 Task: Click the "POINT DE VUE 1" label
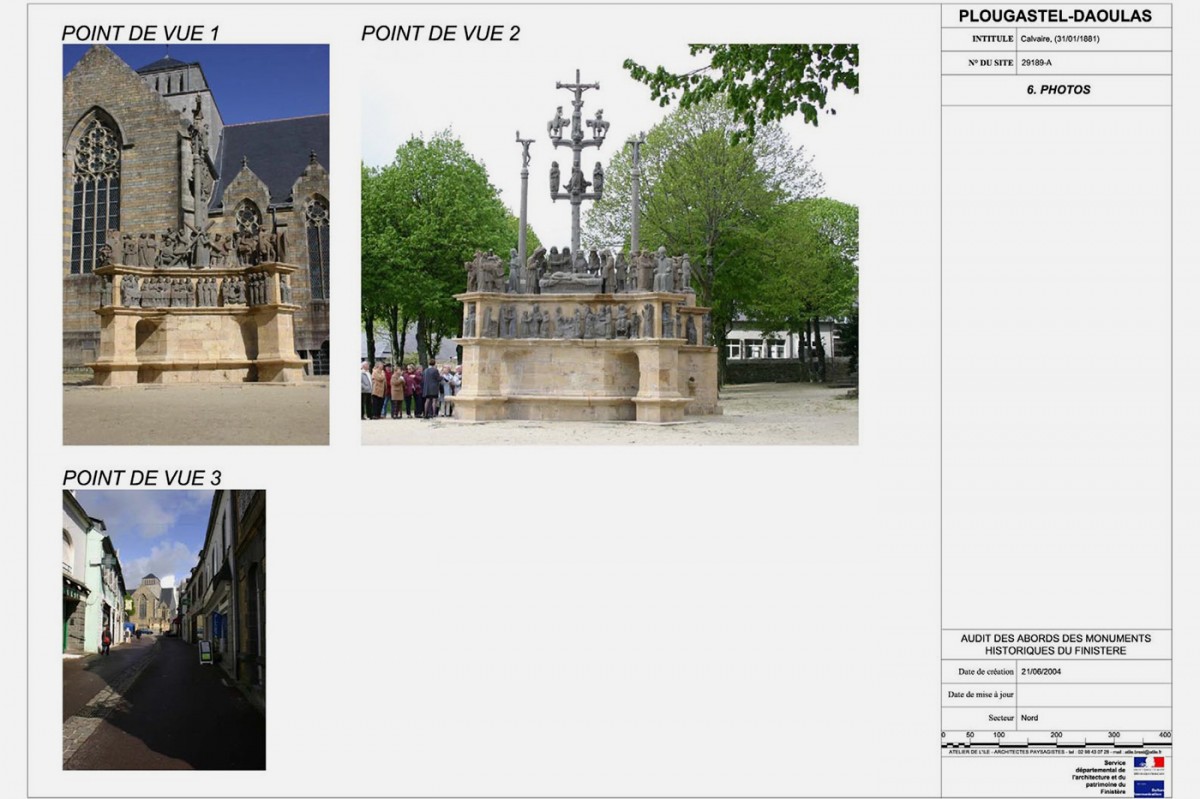(x=140, y=33)
